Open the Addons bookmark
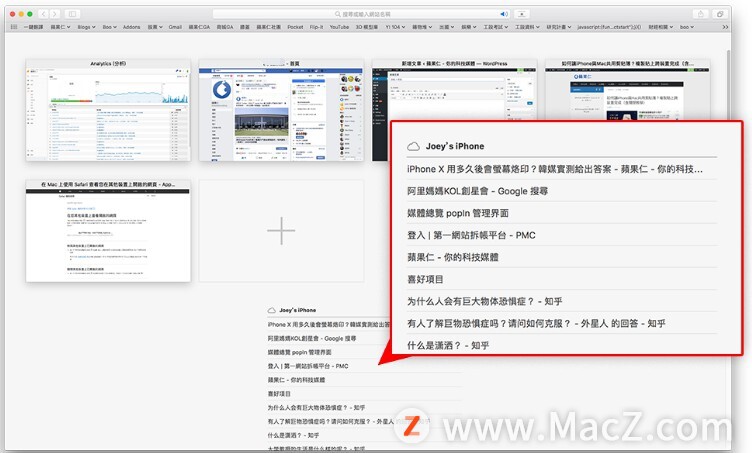Screen dimensions: 752x453 coord(131,27)
